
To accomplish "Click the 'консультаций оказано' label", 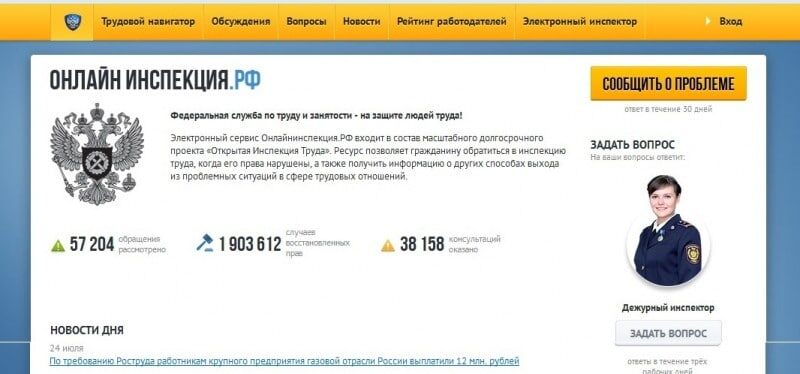I will click(474, 244).
